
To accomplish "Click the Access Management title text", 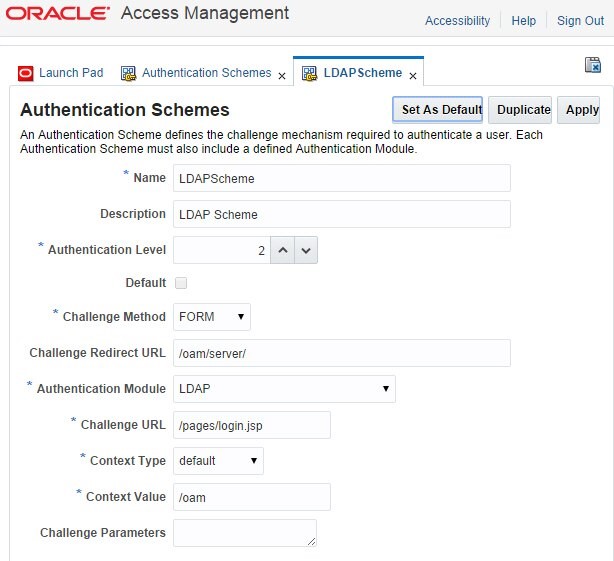I will (205, 13).
